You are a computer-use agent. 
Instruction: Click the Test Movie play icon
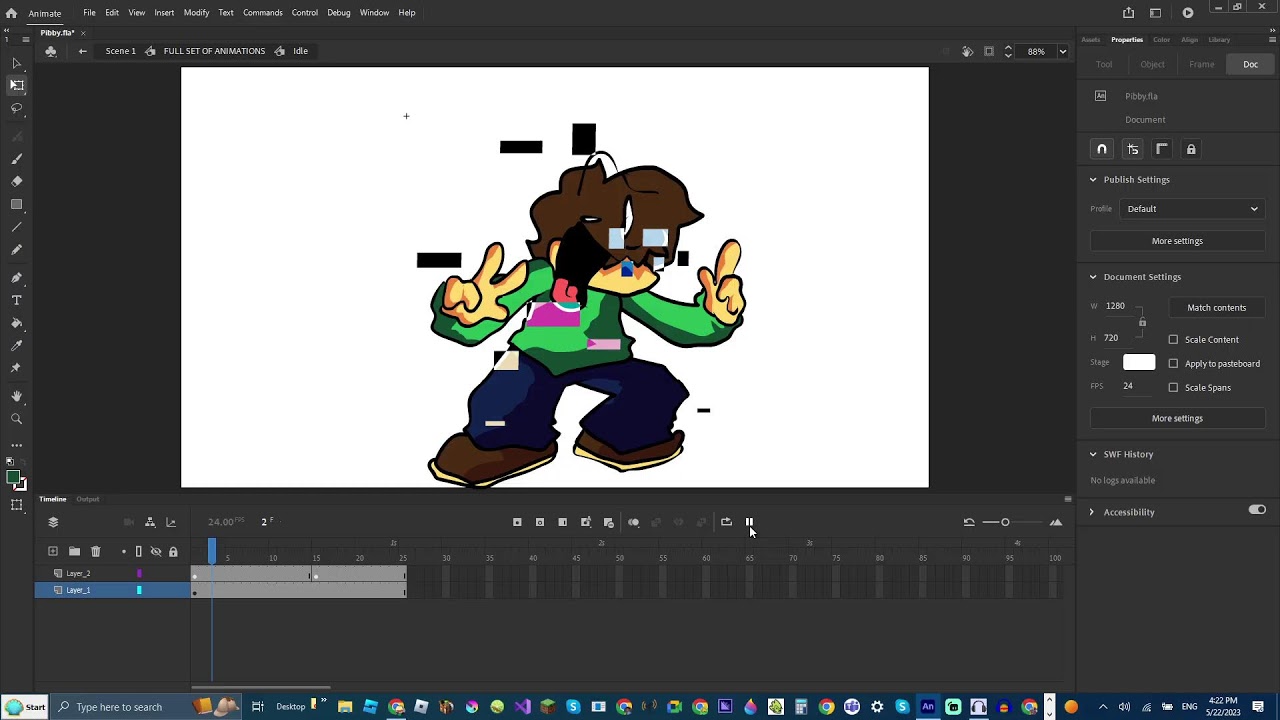pyautogui.click(x=1188, y=13)
